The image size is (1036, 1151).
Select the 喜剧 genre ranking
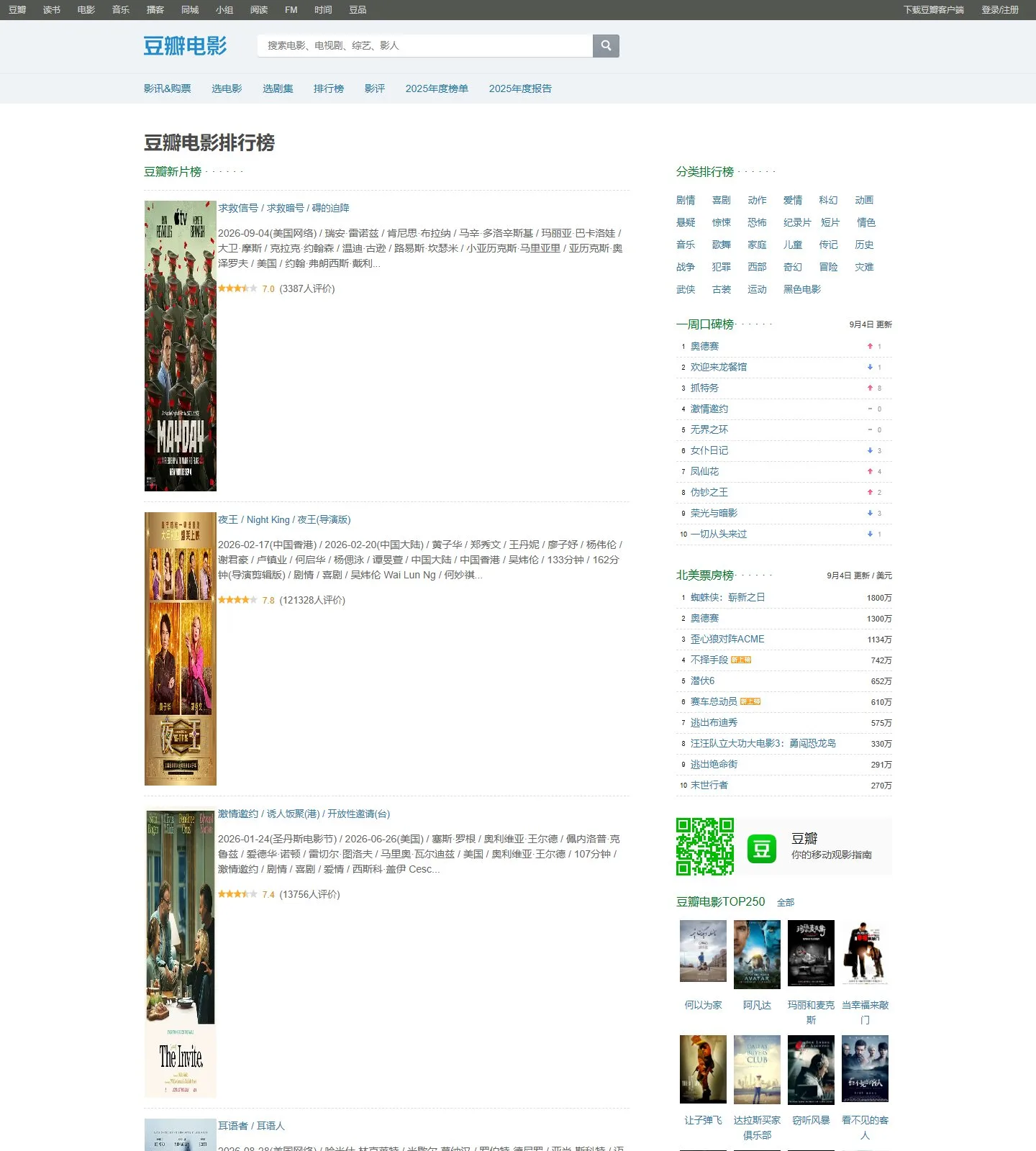click(722, 200)
